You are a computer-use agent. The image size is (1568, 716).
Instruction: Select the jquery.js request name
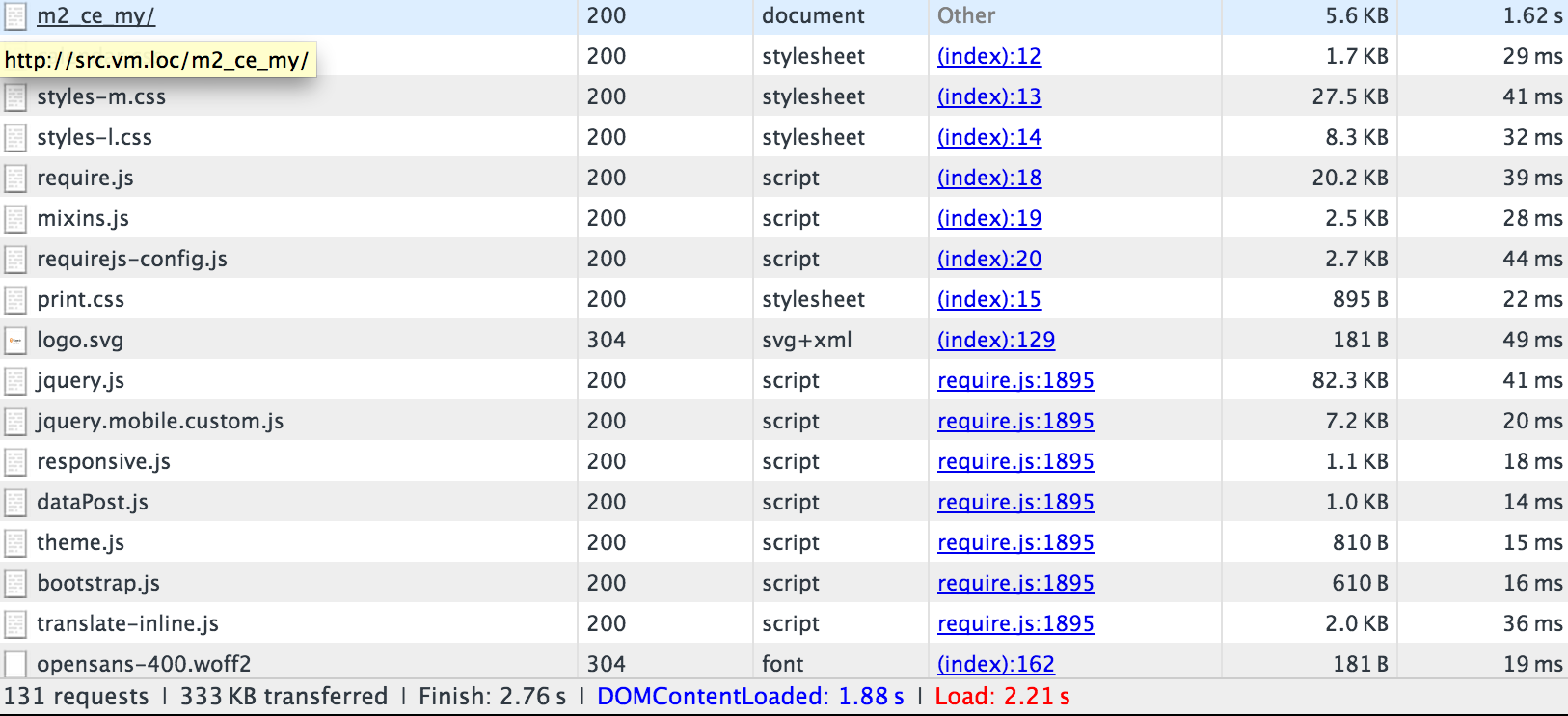[80, 380]
